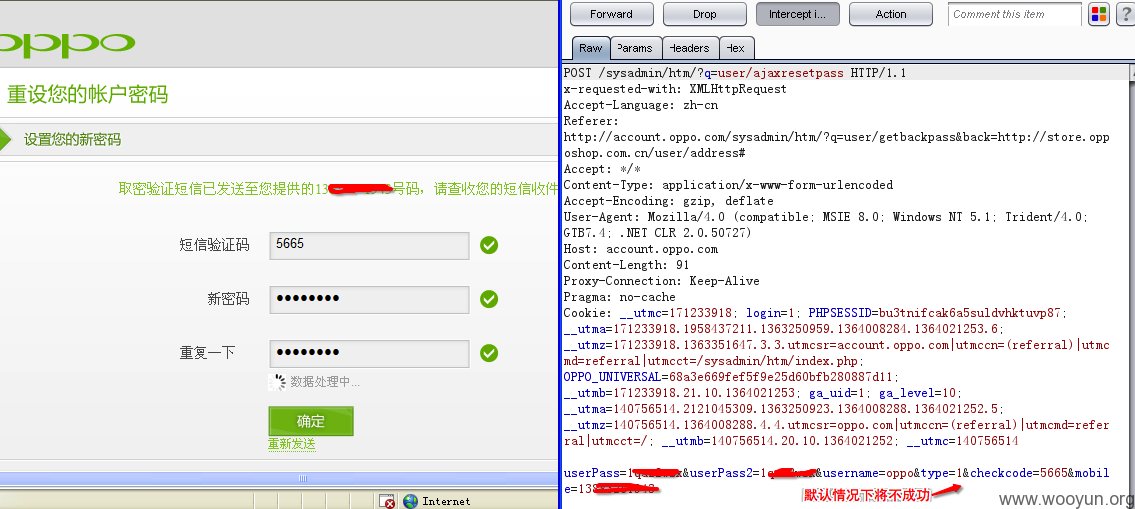
Task: Click the Pragma: no-cache header line
Action: (619, 297)
